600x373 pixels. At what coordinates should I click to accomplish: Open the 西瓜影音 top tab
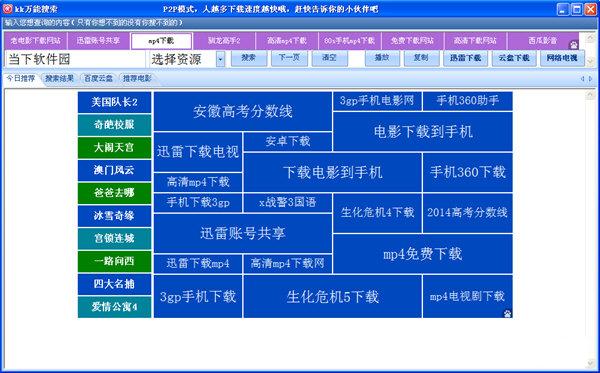[543, 41]
